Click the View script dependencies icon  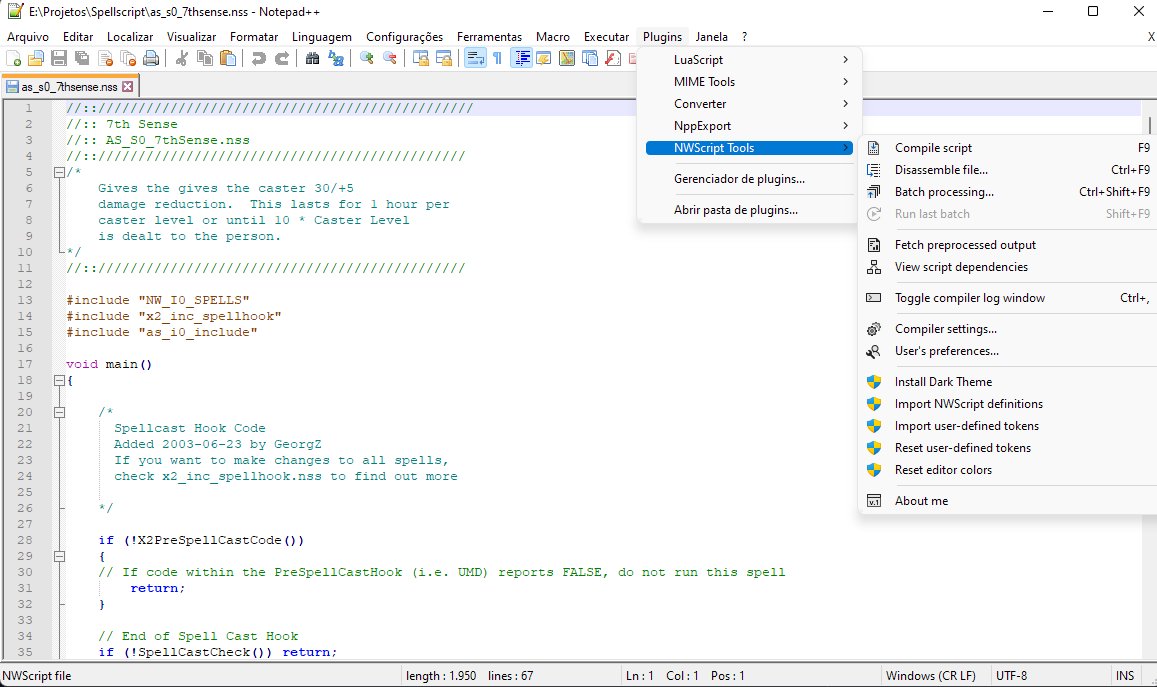pyautogui.click(x=874, y=267)
